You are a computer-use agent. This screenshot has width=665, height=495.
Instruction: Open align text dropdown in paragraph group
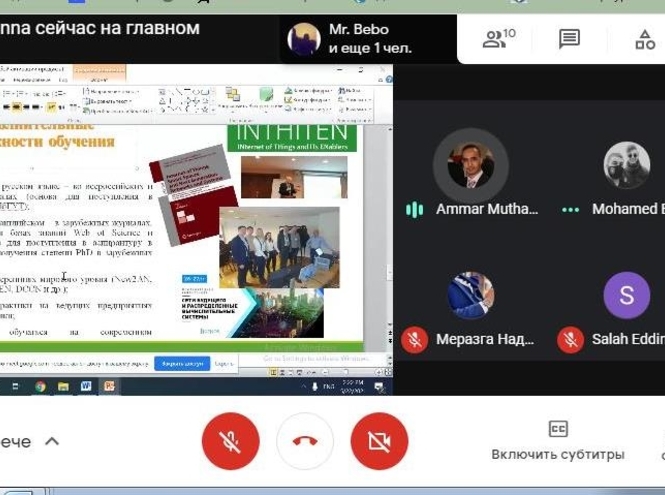tap(109, 101)
